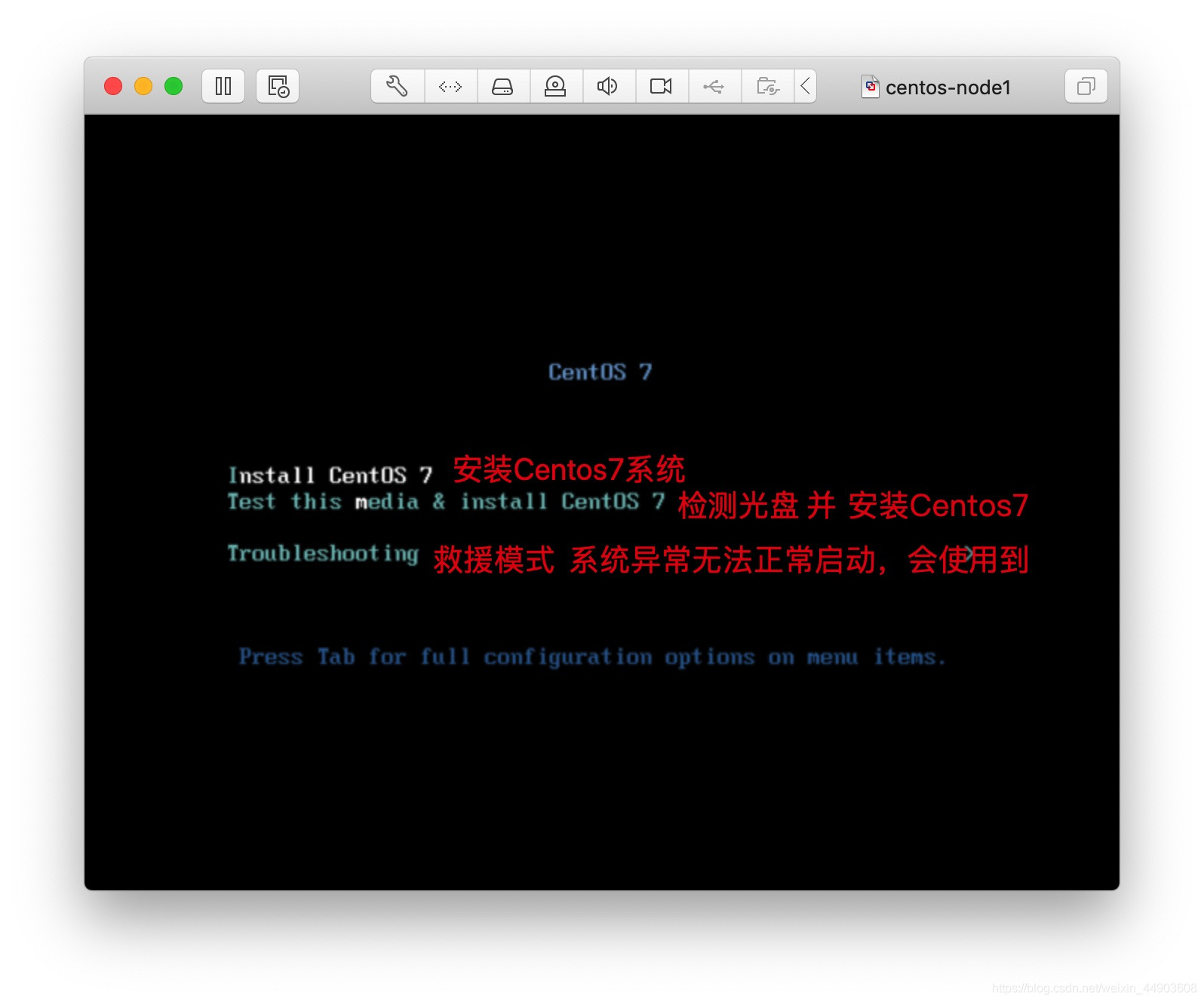Screen dimensions: 1204x1002
Task: Pause the virtual machine
Action: (223, 86)
